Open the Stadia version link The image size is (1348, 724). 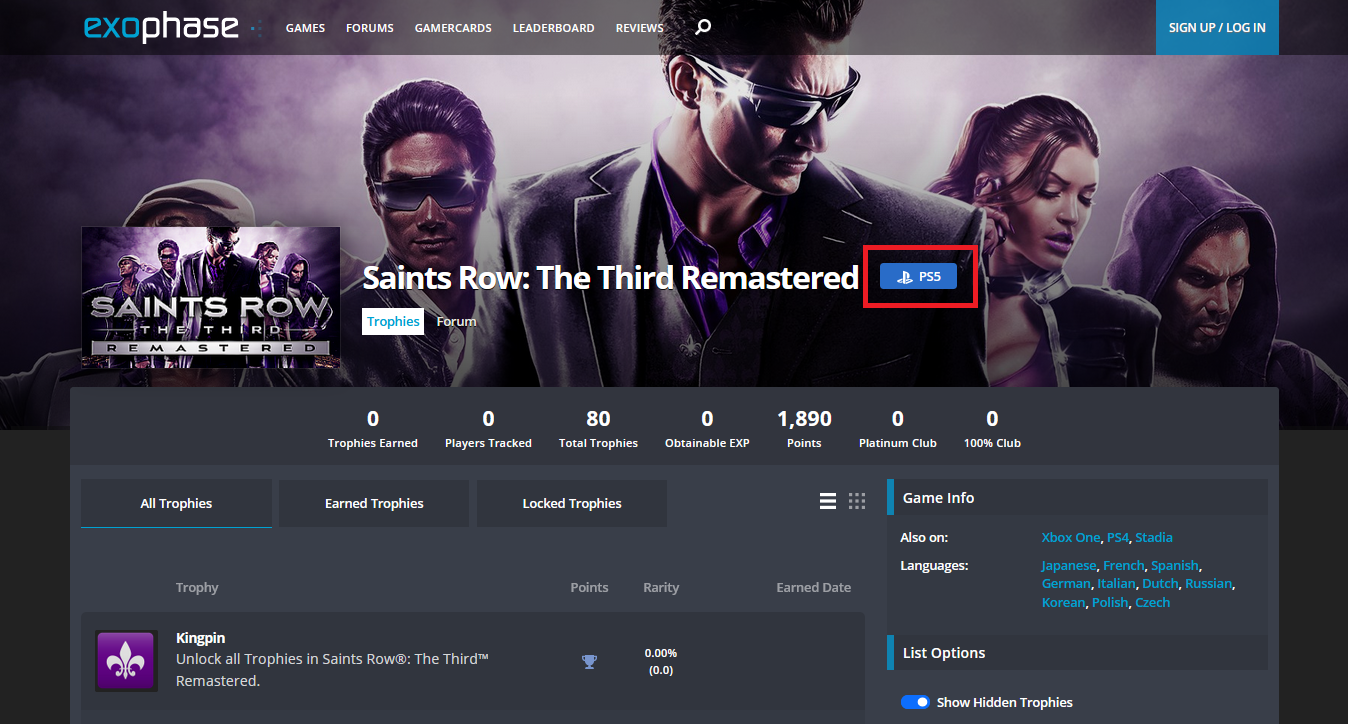[x=1154, y=537]
